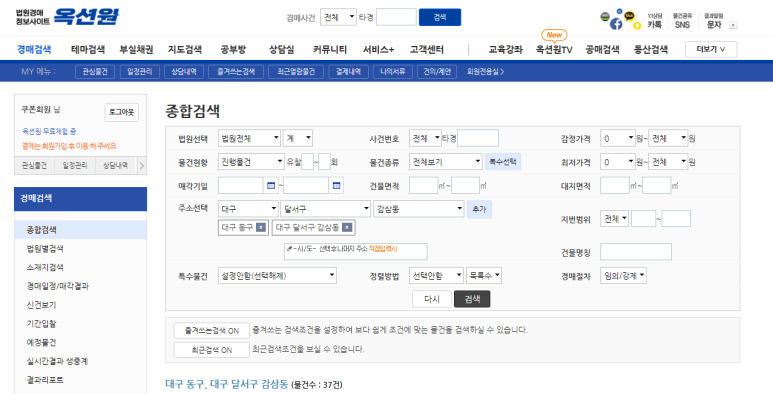This screenshot has height=394, width=773.
Task: Open the 법원전체 court dropdown
Action: 249,139
